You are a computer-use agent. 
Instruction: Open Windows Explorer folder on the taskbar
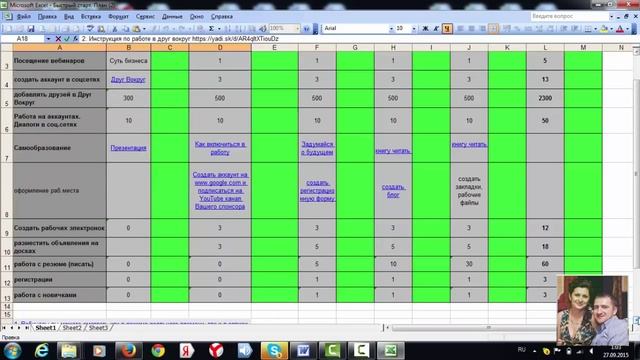[x=69, y=351]
